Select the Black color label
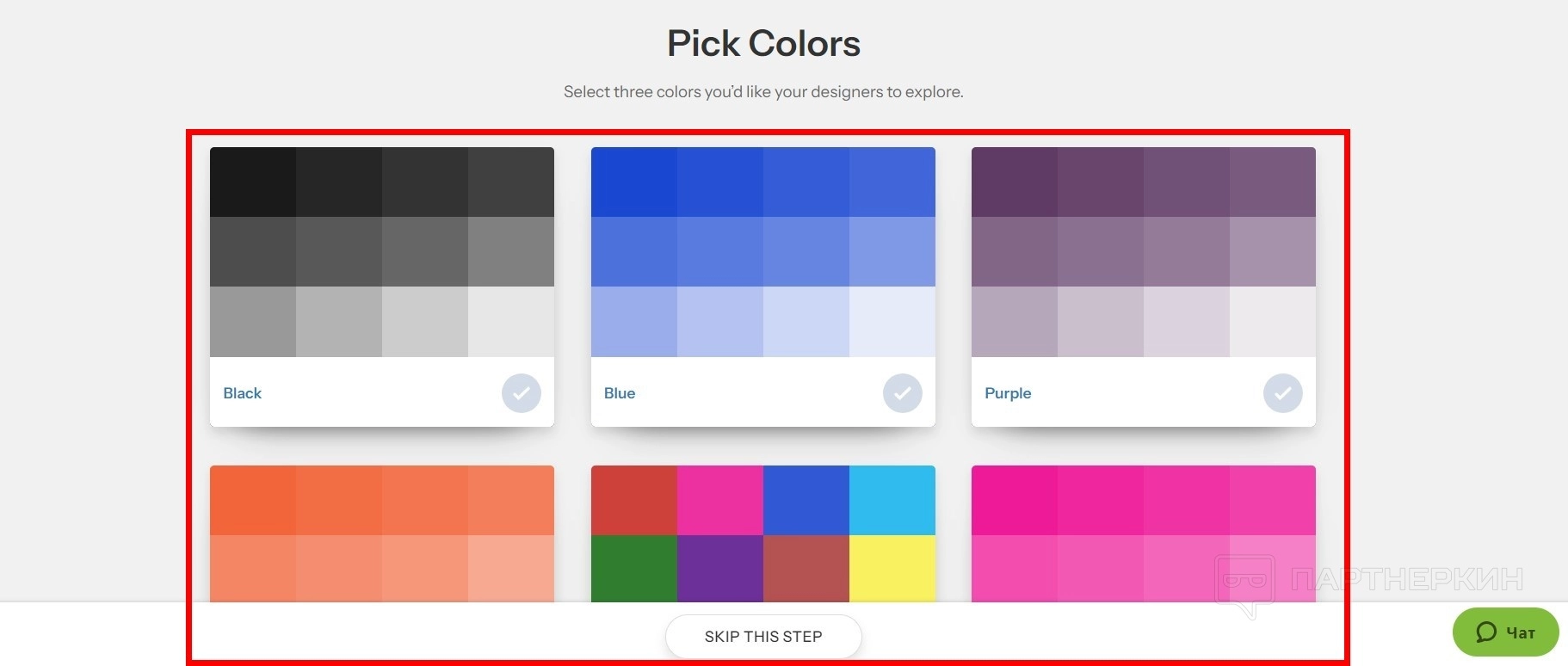The height and width of the screenshot is (666, 1568). click(243, 393)
